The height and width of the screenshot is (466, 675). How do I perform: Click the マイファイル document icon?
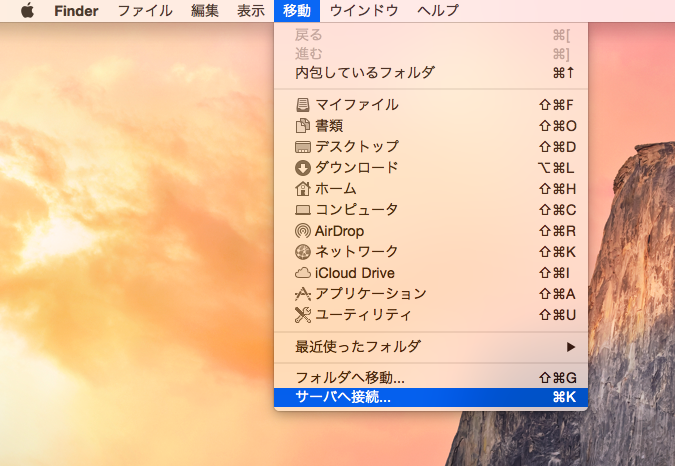pyautogui.click(x=303, y=105)
